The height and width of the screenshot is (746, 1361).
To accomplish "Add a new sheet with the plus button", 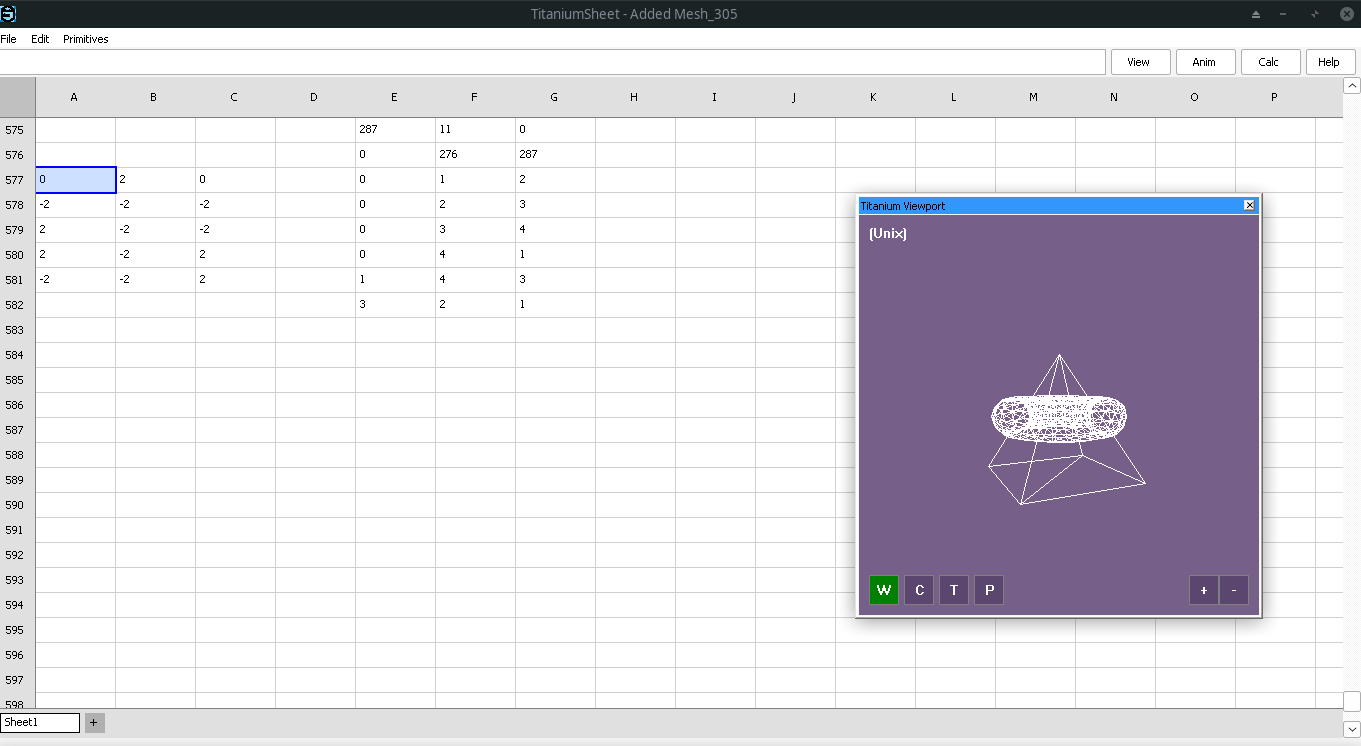I will point(94,722).
